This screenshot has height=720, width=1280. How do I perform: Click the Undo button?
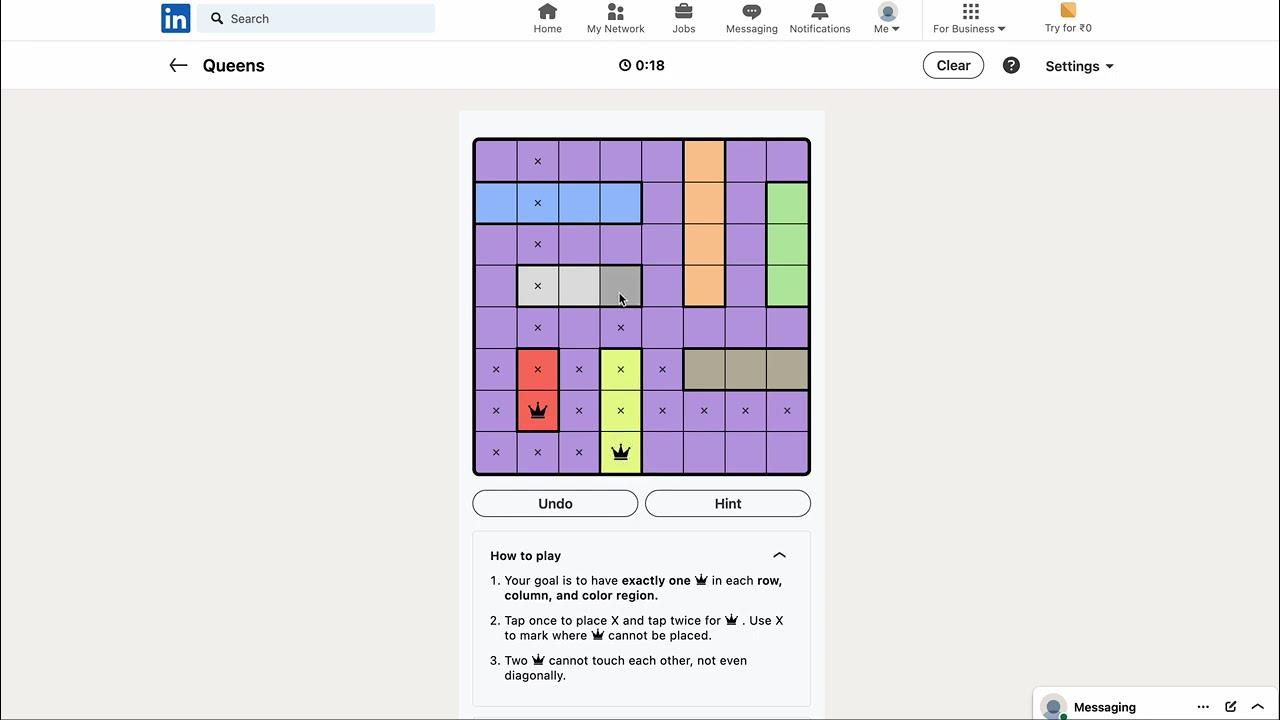[555, 504]
